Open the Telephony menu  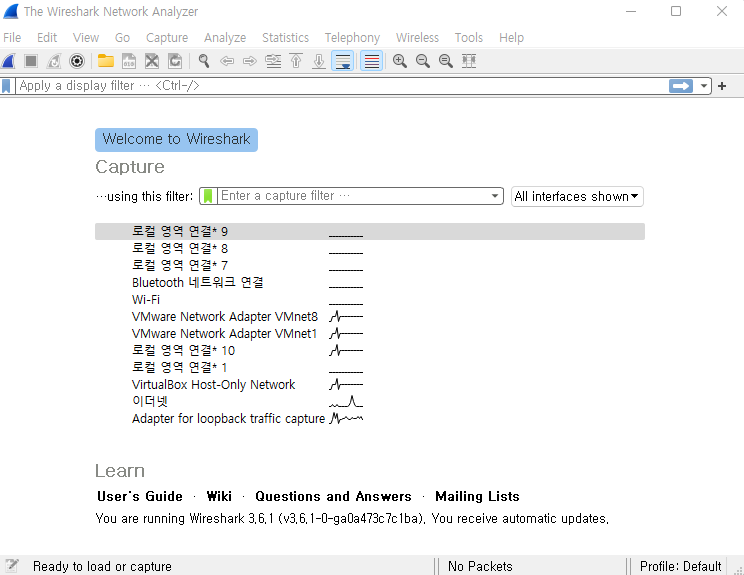352,37
